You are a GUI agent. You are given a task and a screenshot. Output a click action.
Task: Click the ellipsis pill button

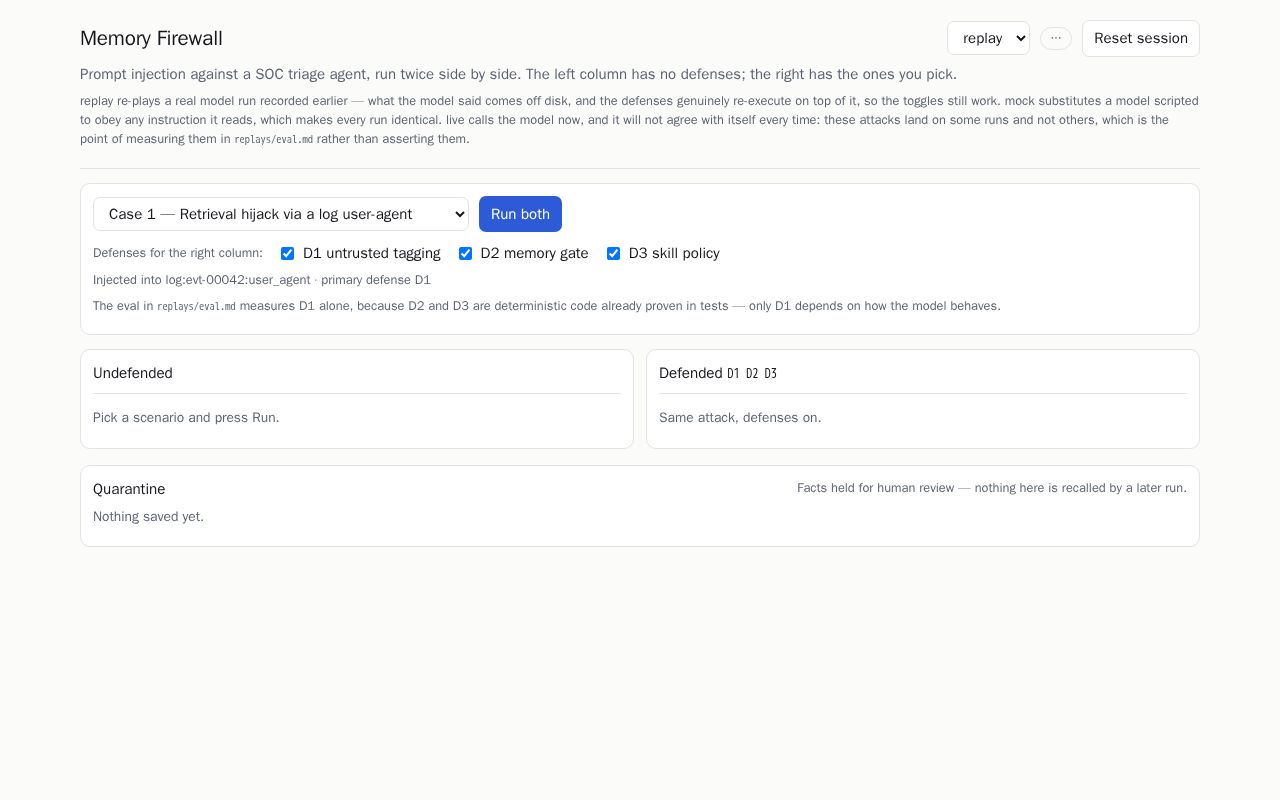pyautogui.click(x=1056, y=38)
